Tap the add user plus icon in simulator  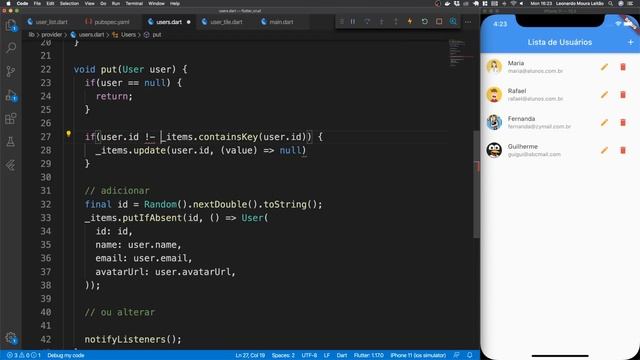(630, 42)
